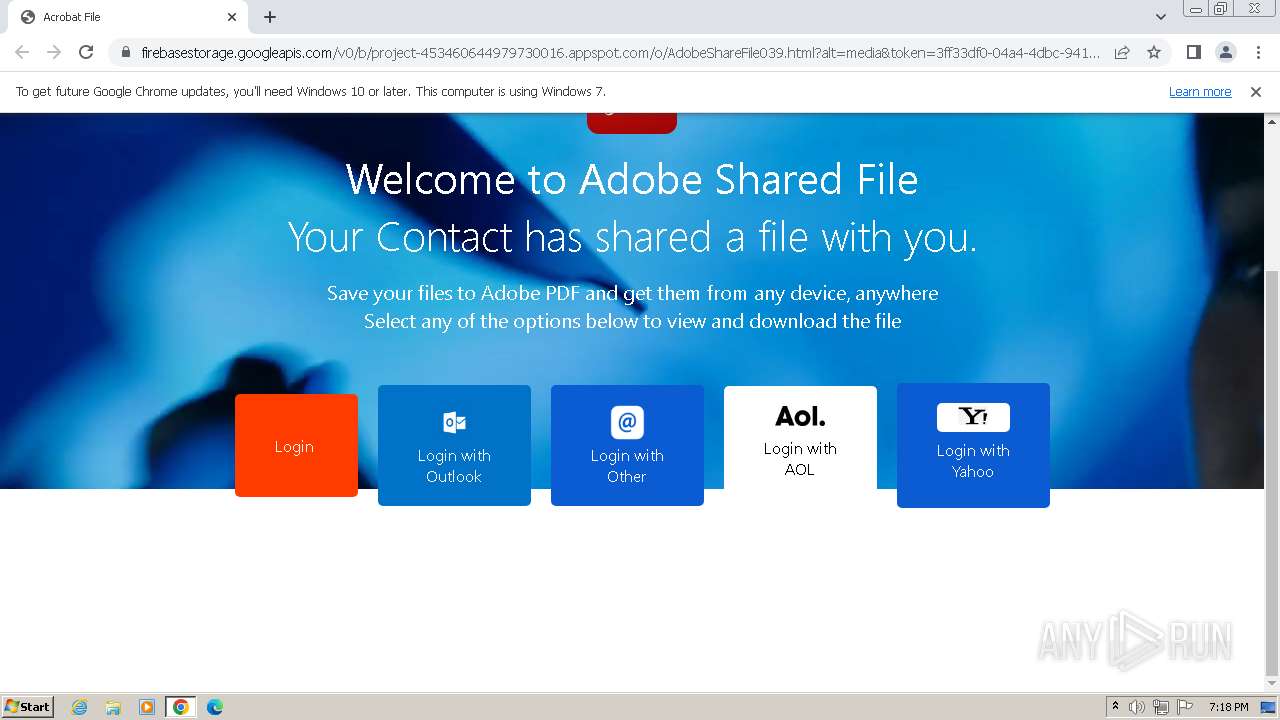Click the taskbar clock showing 7:18 PM
The image size is (1280, 720).
[x=1228, y=707]
